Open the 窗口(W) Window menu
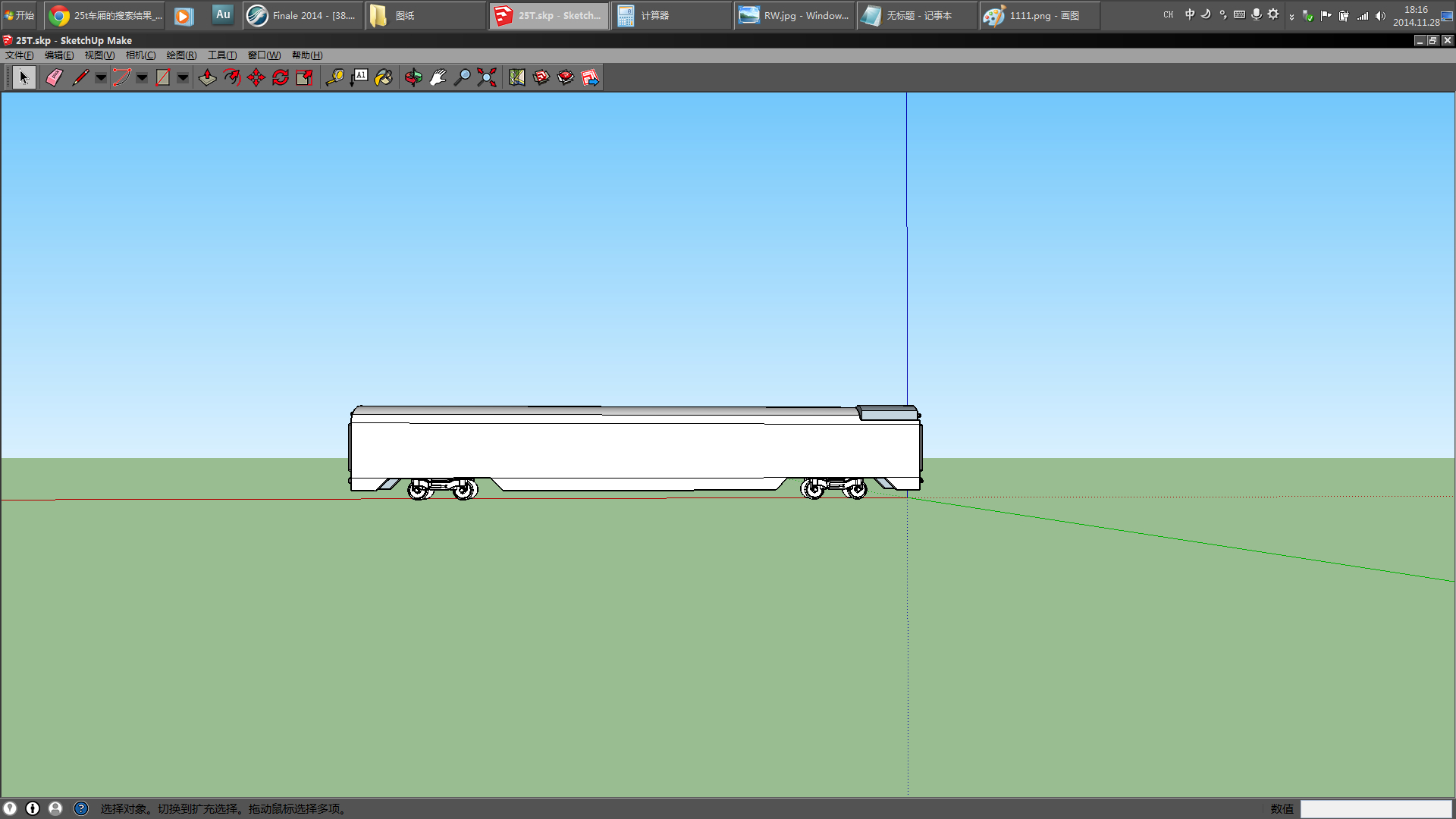The image size is (1456, 819). [264, 55]
